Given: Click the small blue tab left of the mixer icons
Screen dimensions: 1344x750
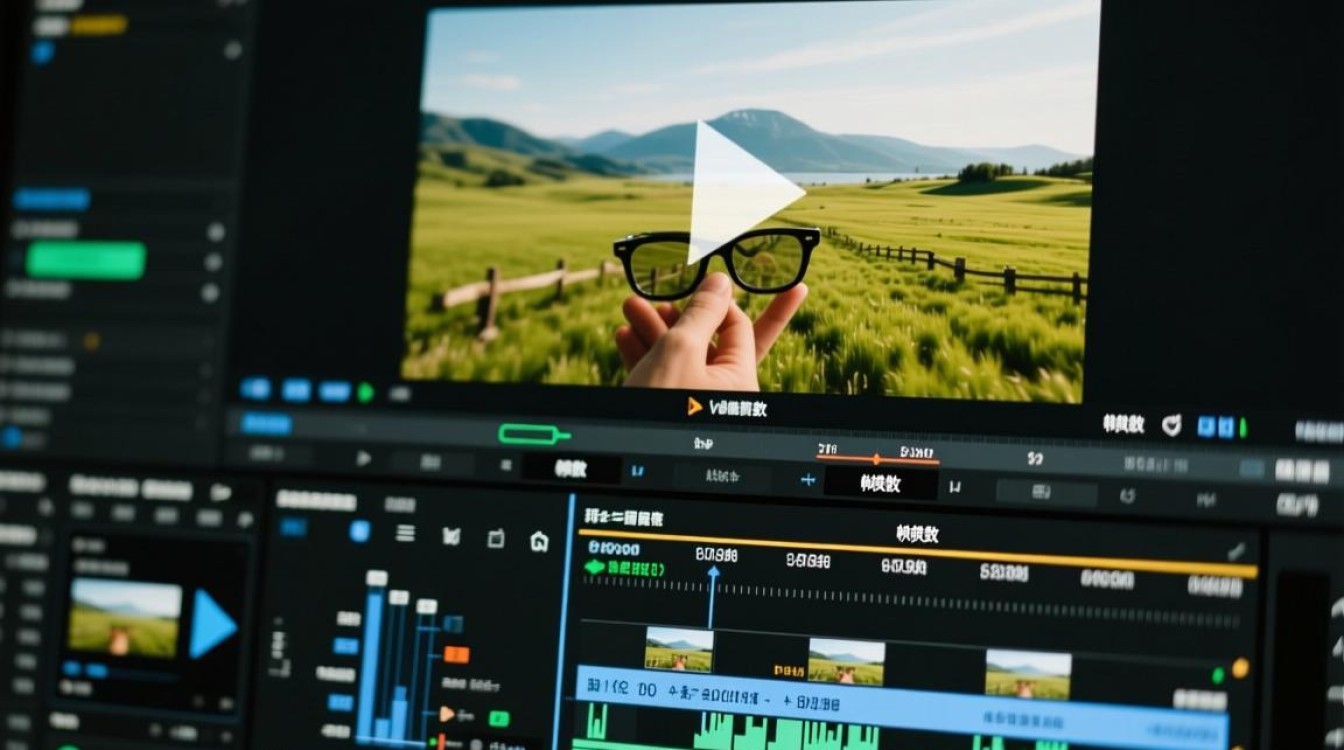Looking at the screenshot, I should point(293,527).
